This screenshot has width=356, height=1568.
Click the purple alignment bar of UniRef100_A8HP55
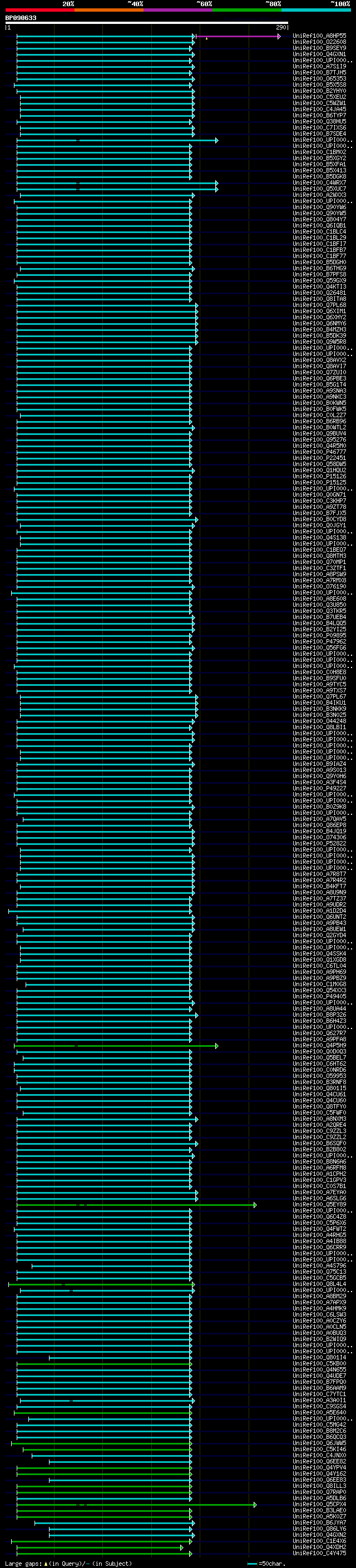coord(238,37)
